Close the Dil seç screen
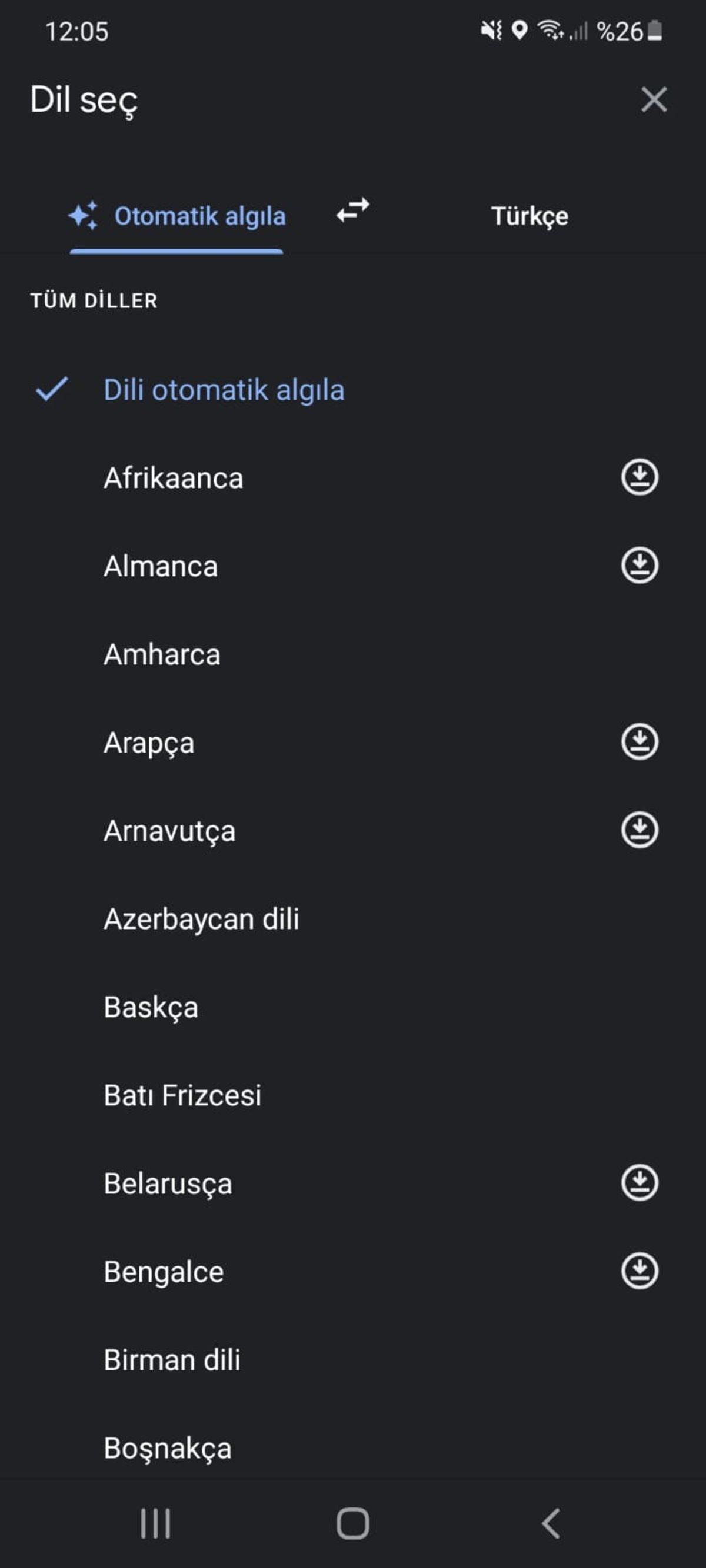The image size is (706, 1568). 654,99
